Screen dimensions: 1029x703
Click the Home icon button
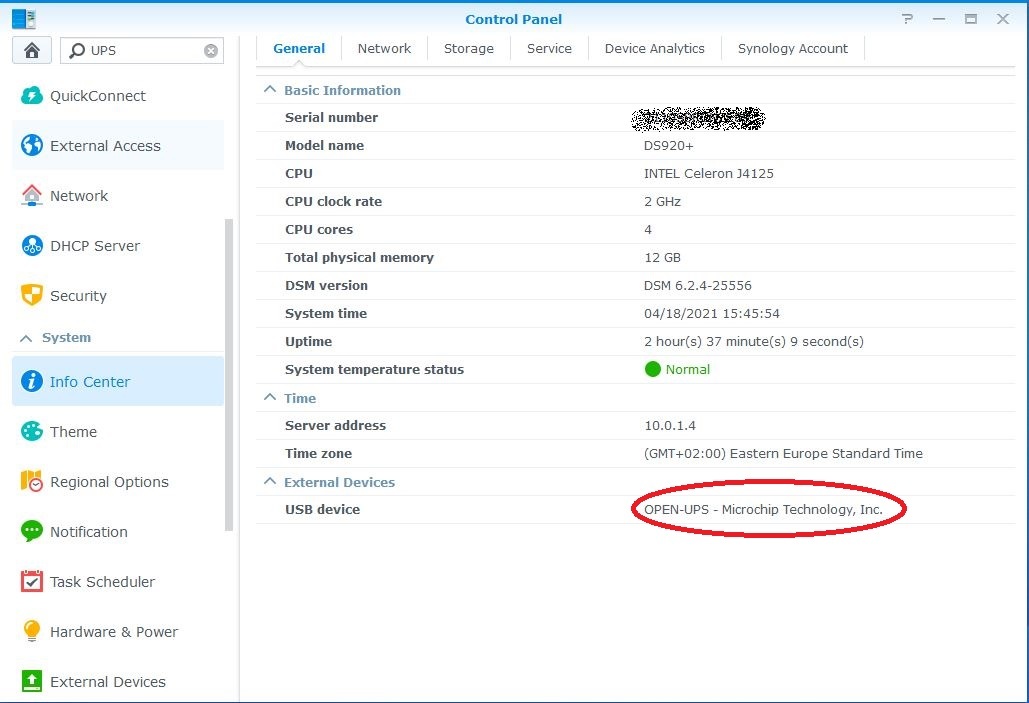[x=32, y=50]
